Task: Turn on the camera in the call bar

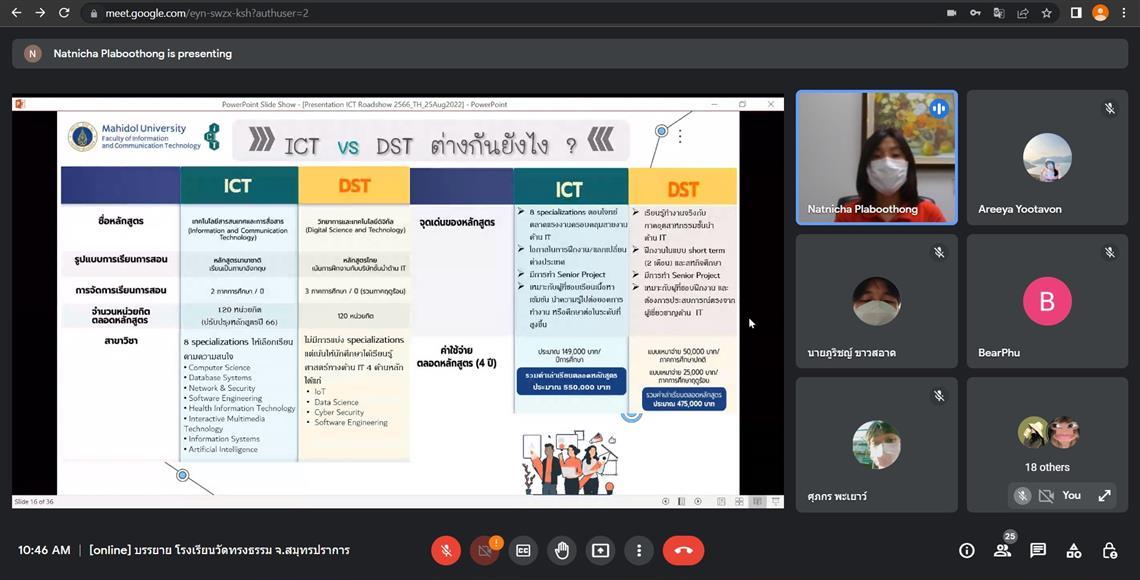Action: (485, 550)
